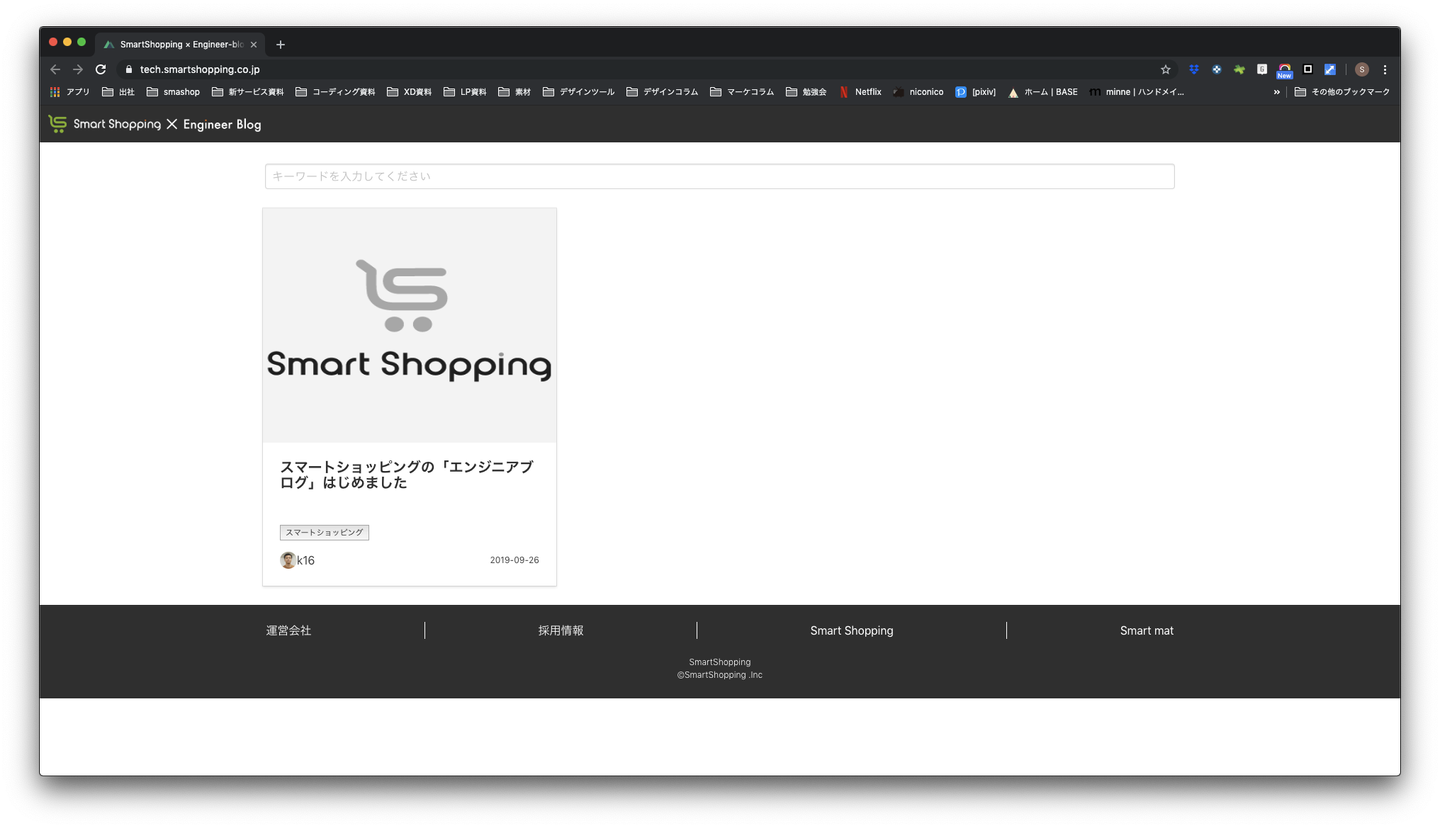Click the article date 2019-09-26

click(514, 560)
